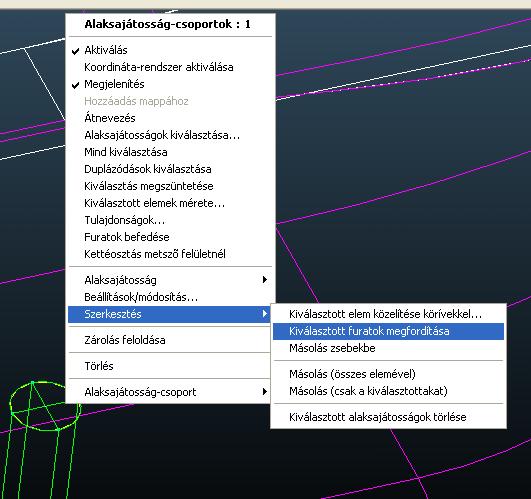Open Kiválasztott elemek mérete… entry
531x499 pixels.
click(x=169, y=203)
